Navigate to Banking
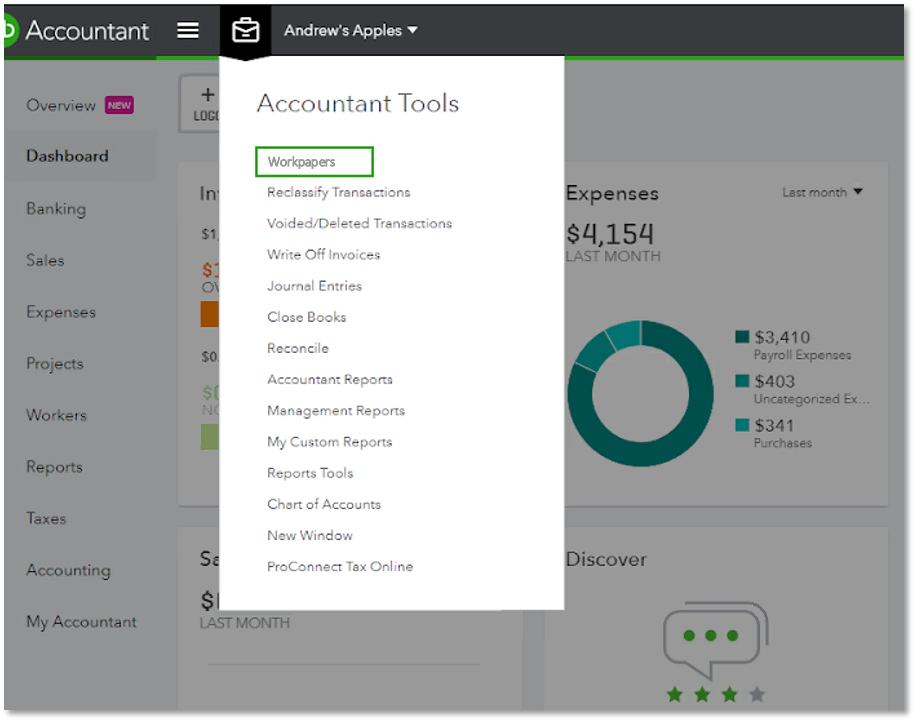Screen dimensions: 916x722 tap(56, 209)
